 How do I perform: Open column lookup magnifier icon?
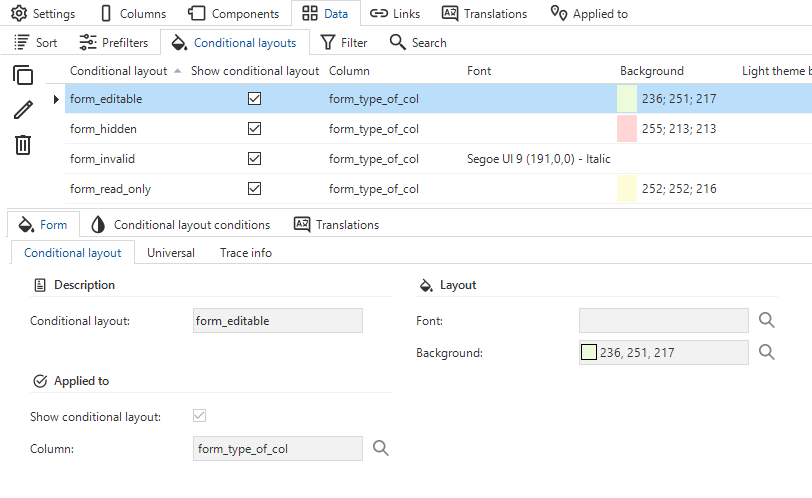pyautogui.click(x=381, y=448)
